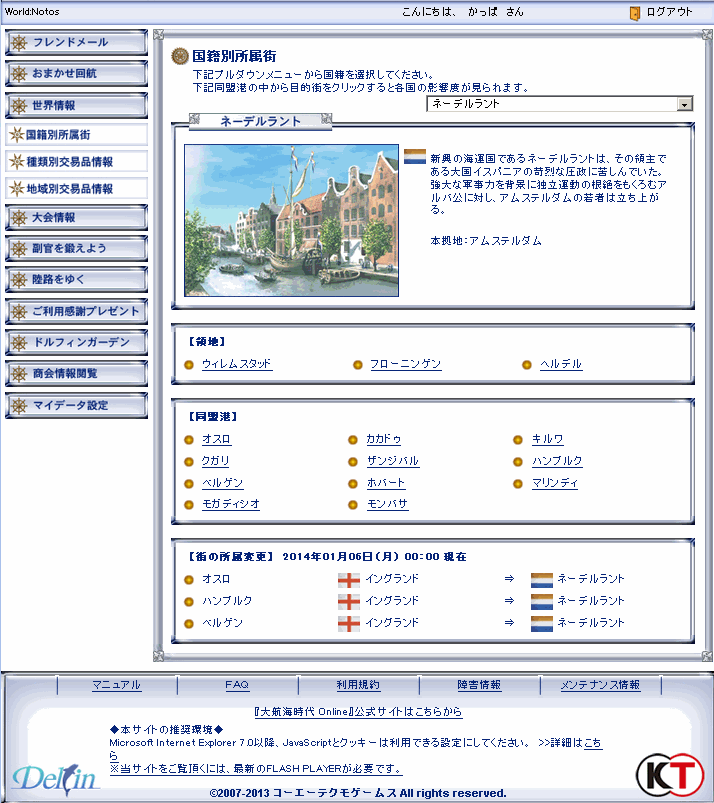714x803 pixels.
Task: Click gold bullet beside モンバサ
Action: (x=352, y=505)
